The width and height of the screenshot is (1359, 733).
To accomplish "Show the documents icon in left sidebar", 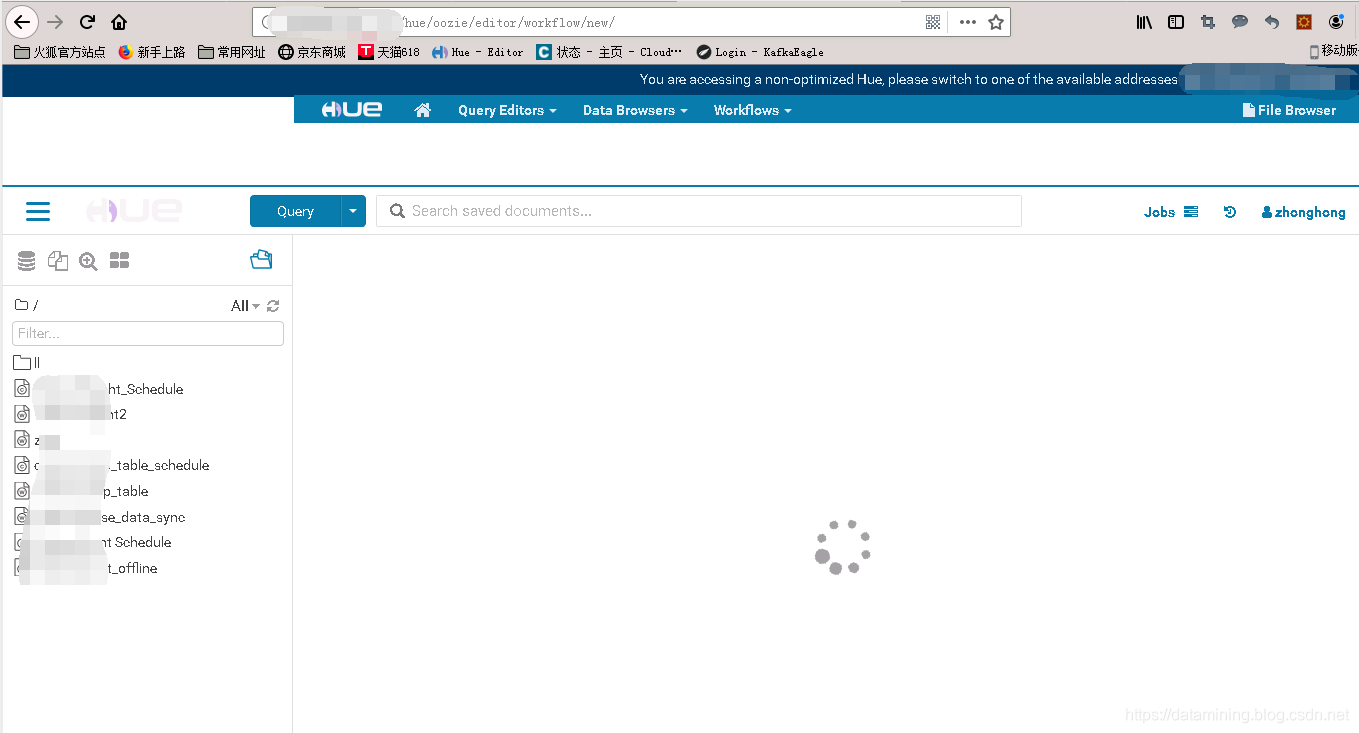I will (58, 261).
